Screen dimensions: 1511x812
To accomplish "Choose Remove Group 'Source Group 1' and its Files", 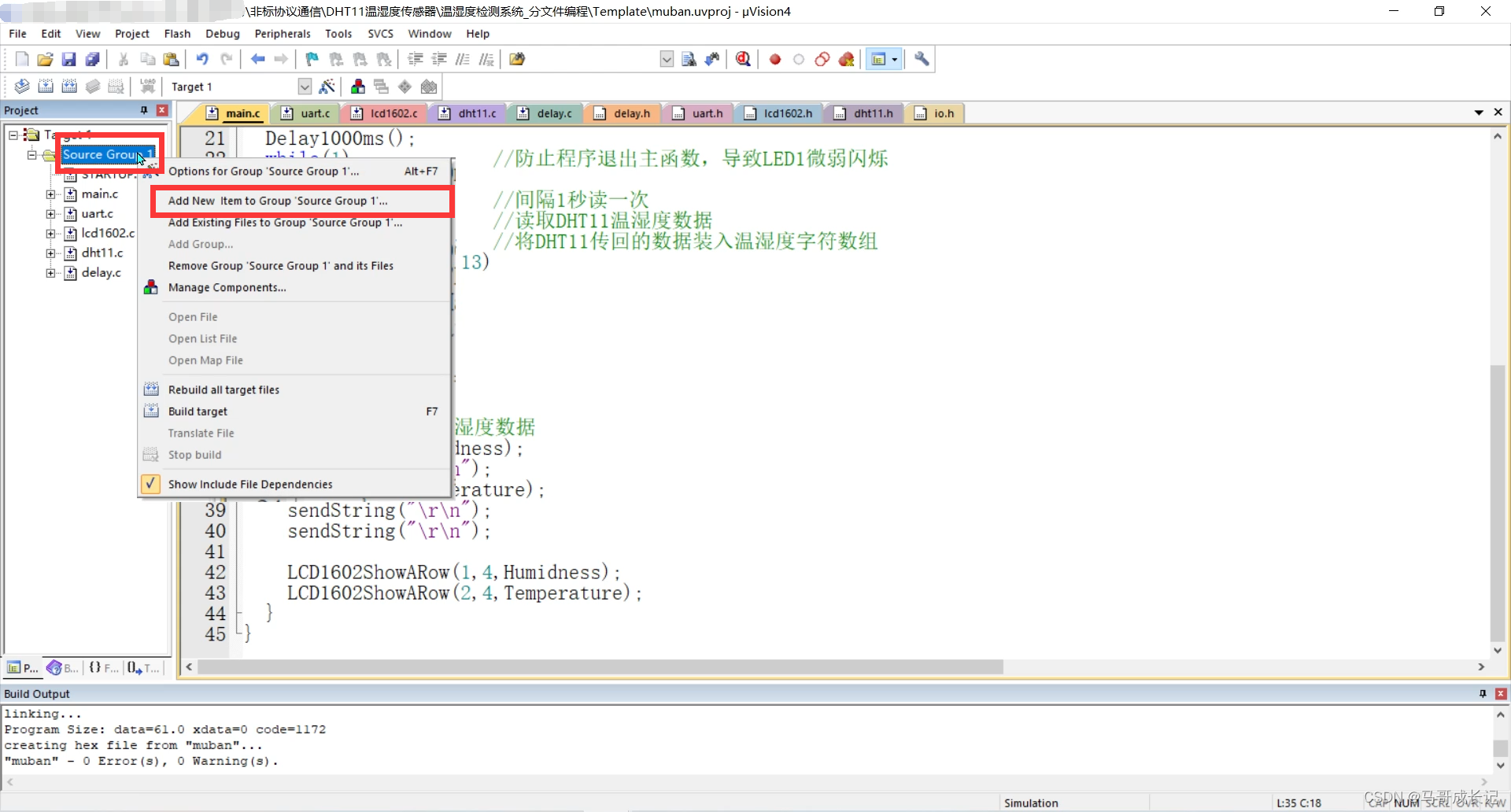I will click(x=281, y=266).
